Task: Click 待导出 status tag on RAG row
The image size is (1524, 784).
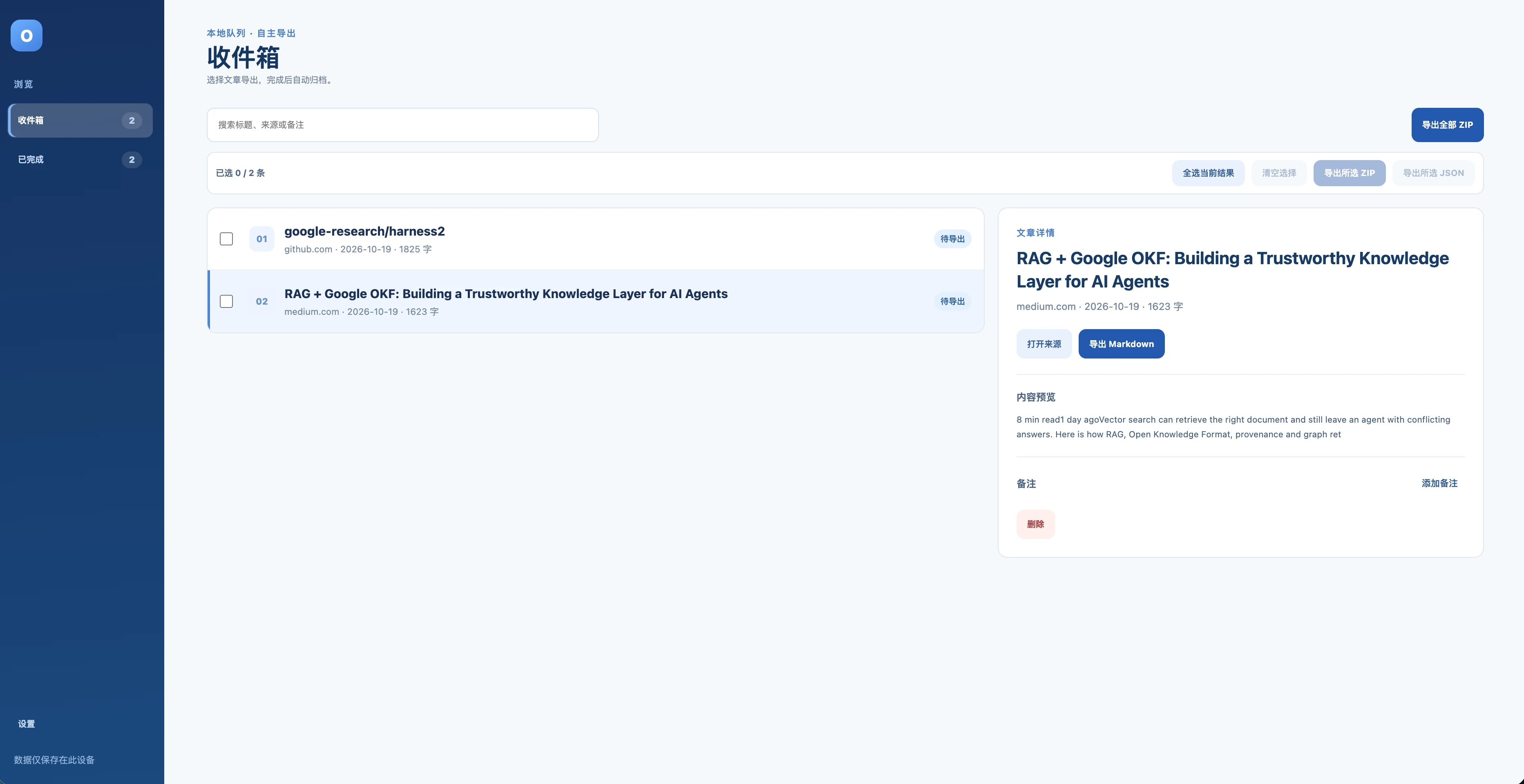Action: tap(952, 301)
